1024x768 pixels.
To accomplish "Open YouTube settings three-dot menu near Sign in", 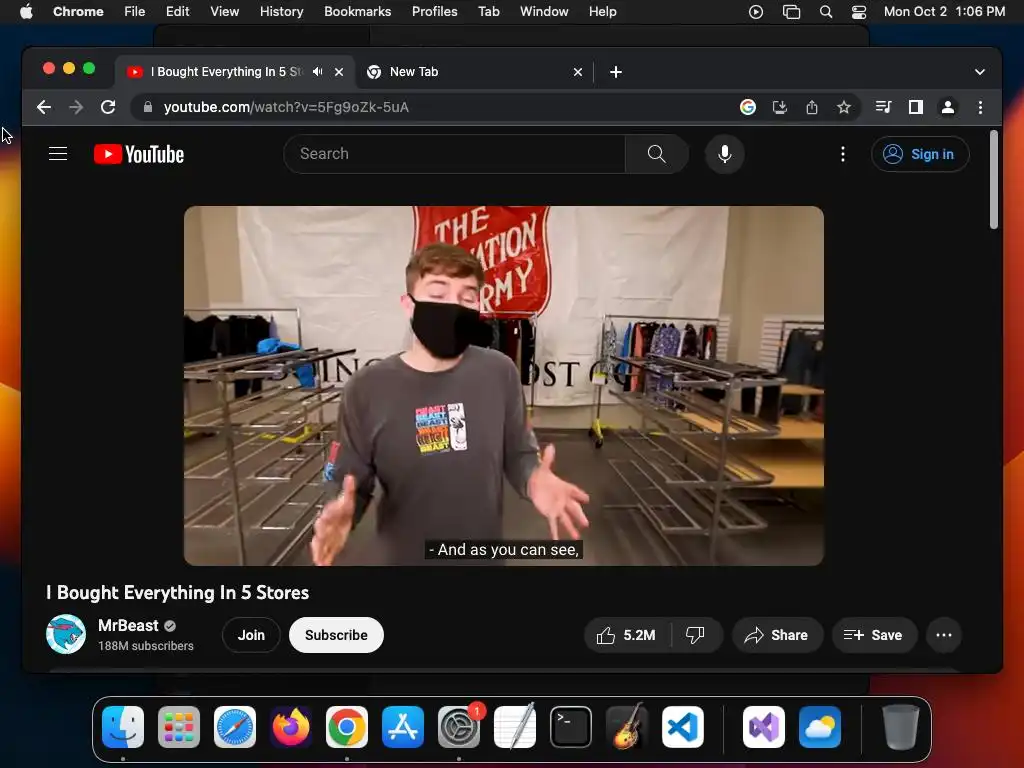I will pos(842,154).
